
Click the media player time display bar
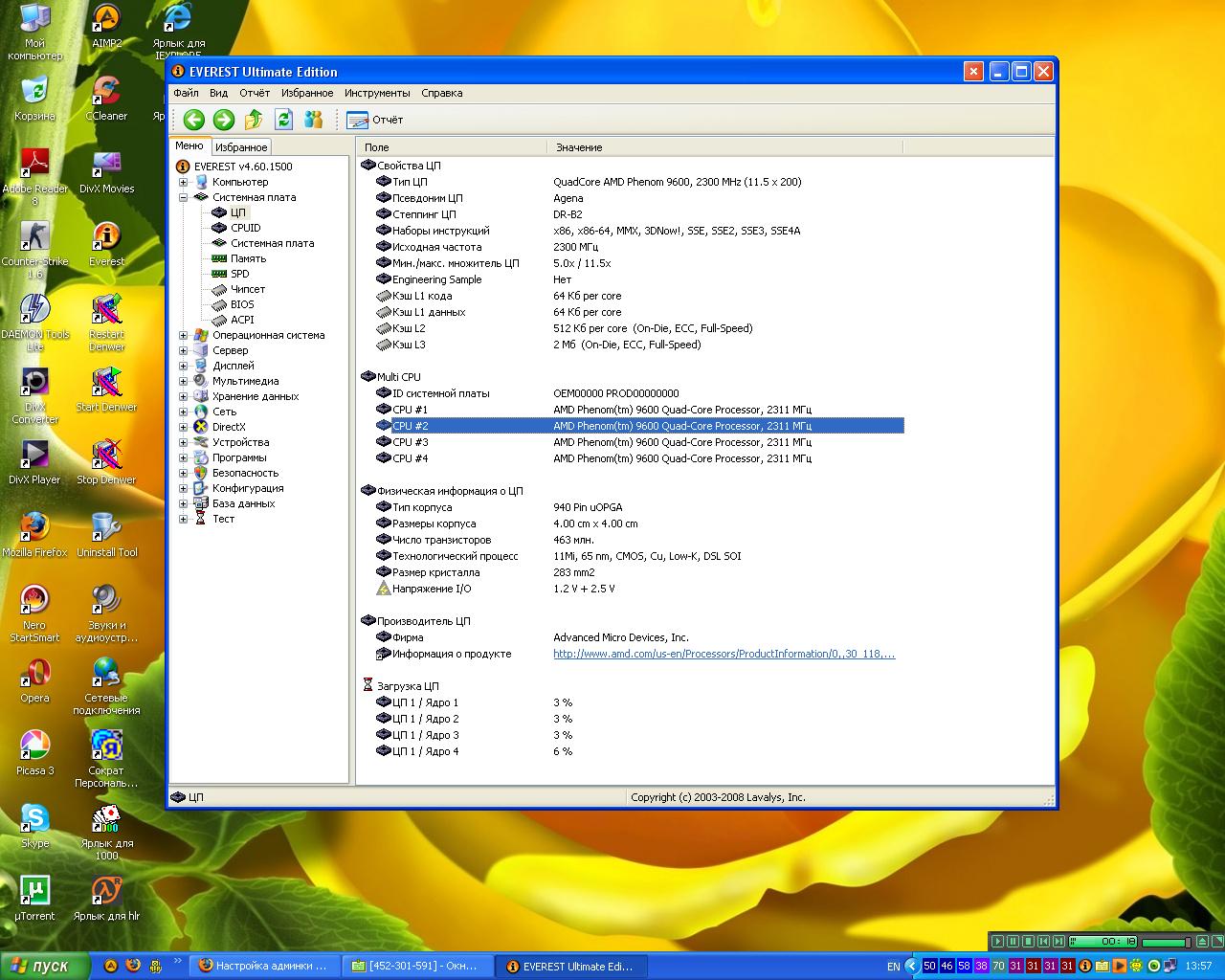tap(1102, 942)
